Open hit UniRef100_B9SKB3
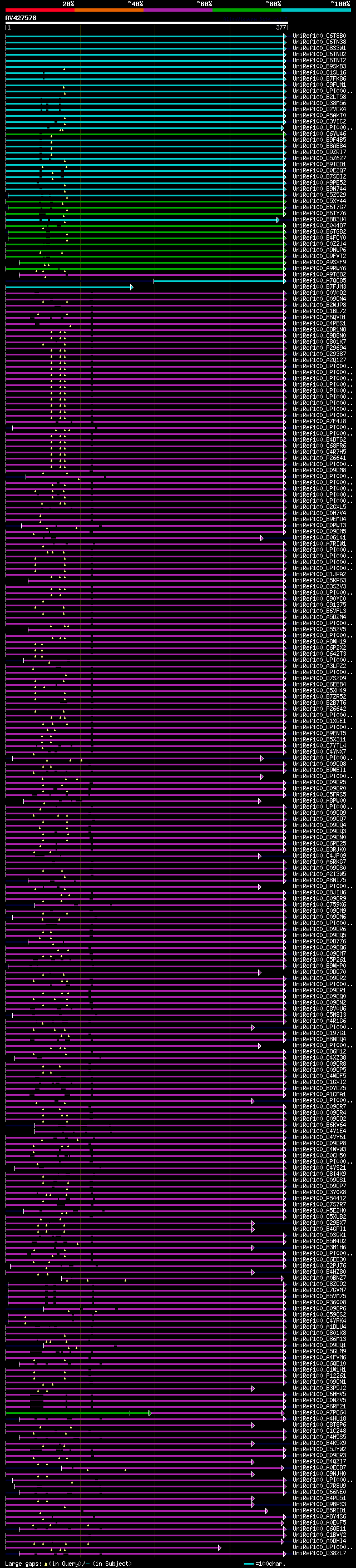This screenshot has width=356, height=1568. [319, 66]
